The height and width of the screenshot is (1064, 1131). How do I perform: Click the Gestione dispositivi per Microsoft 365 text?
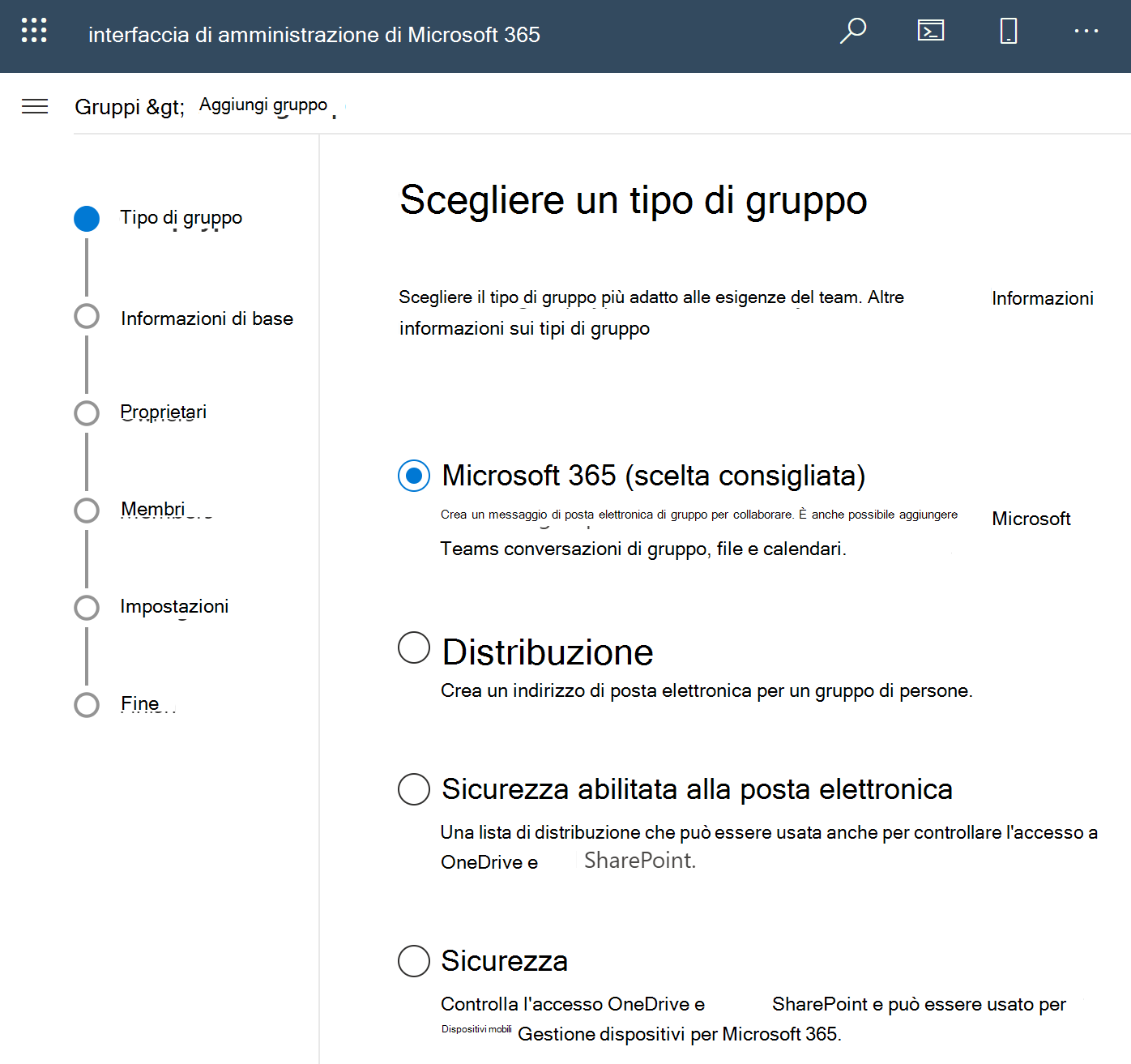680,1034
